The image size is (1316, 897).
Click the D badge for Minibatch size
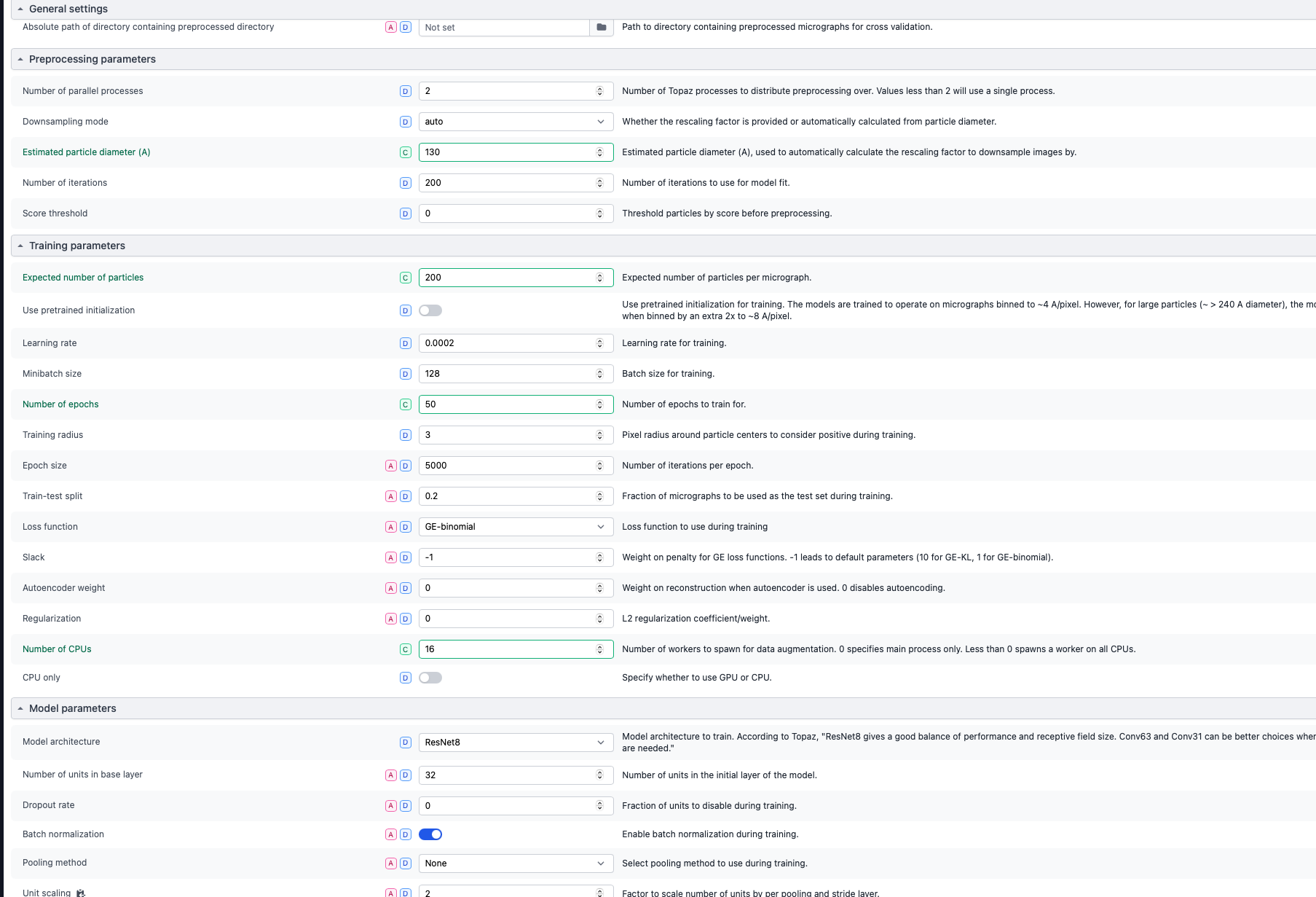click(406, 374)
